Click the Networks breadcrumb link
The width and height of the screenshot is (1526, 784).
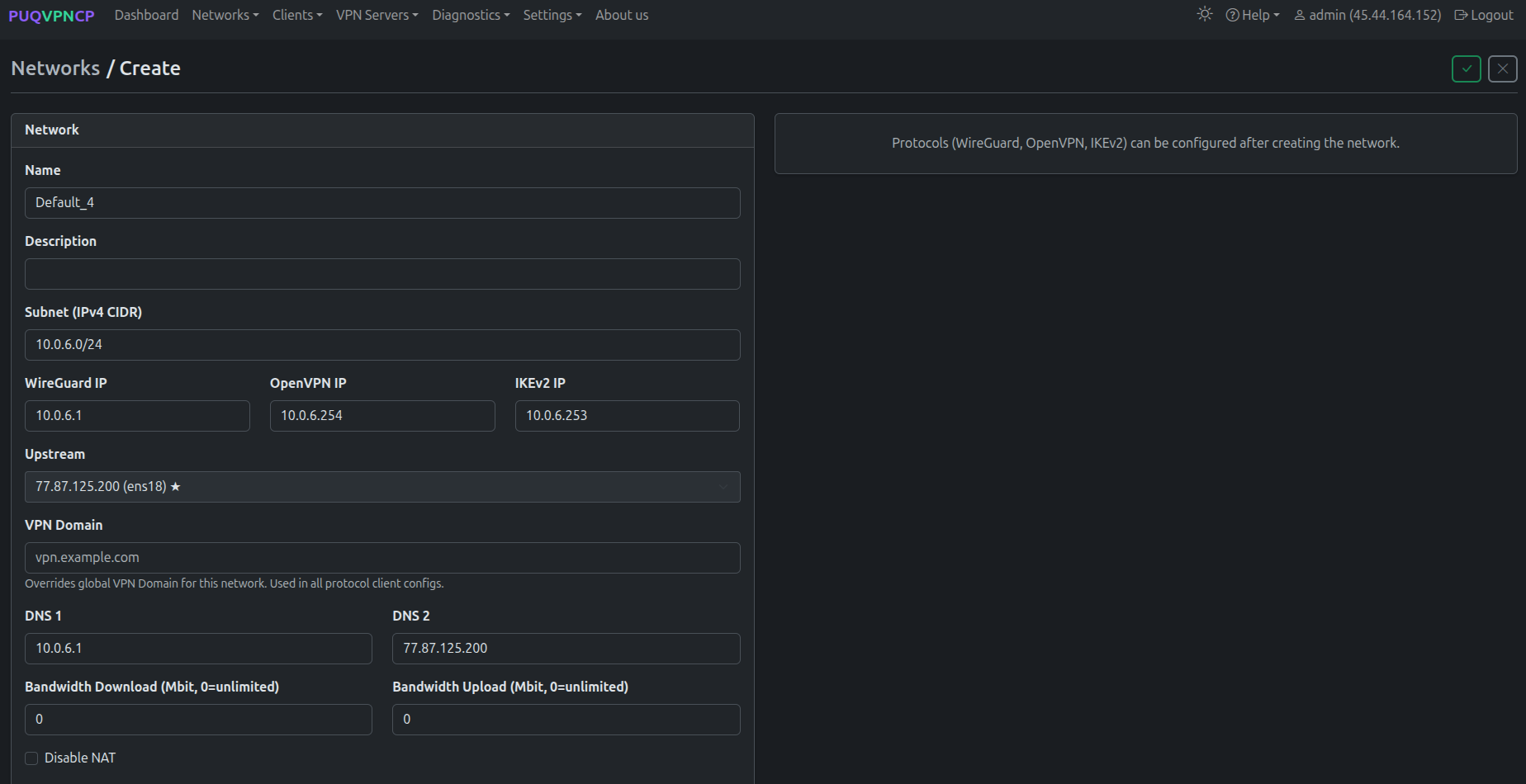coord(55,68)
